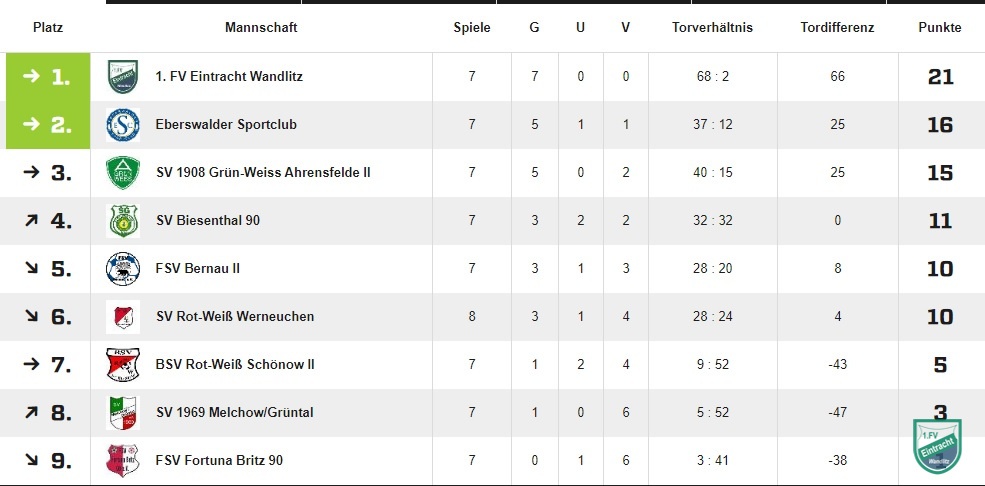The image size is (985, 486).
Task: Click the Tordifferenz column header
Action: click(x=837, y=28)
